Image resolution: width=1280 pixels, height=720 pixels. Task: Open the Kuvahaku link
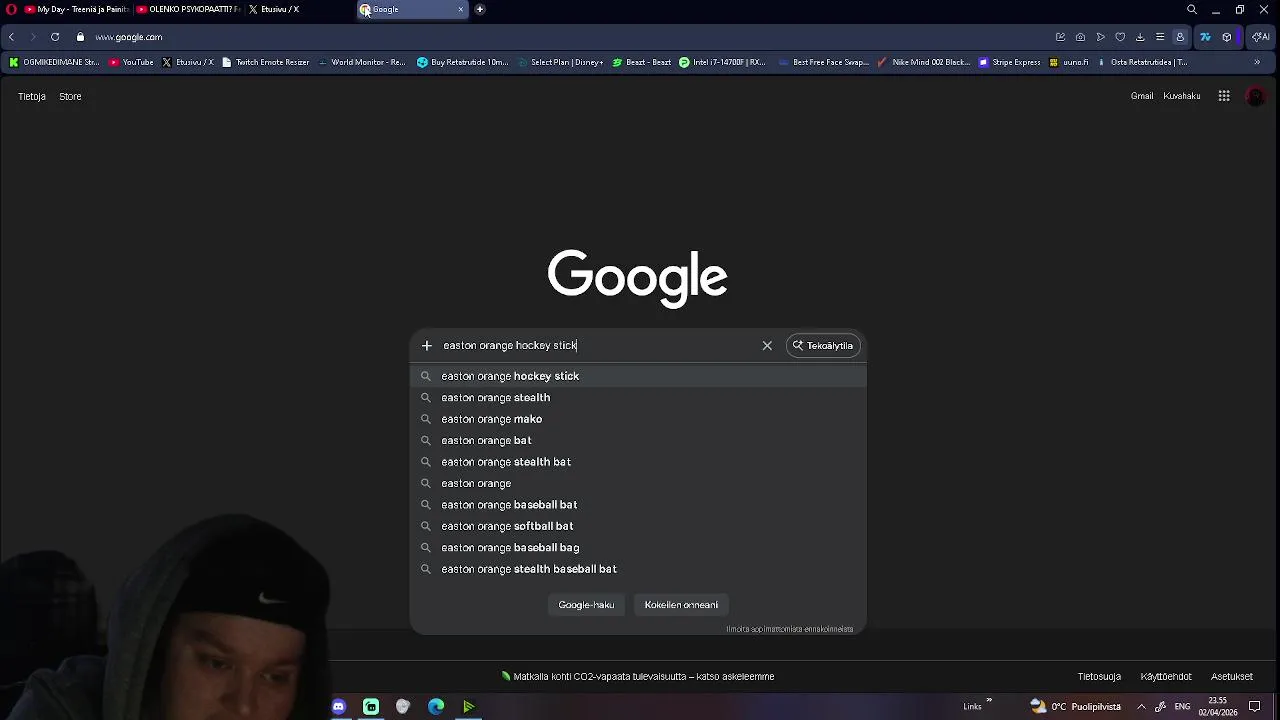pos(1182,96)
